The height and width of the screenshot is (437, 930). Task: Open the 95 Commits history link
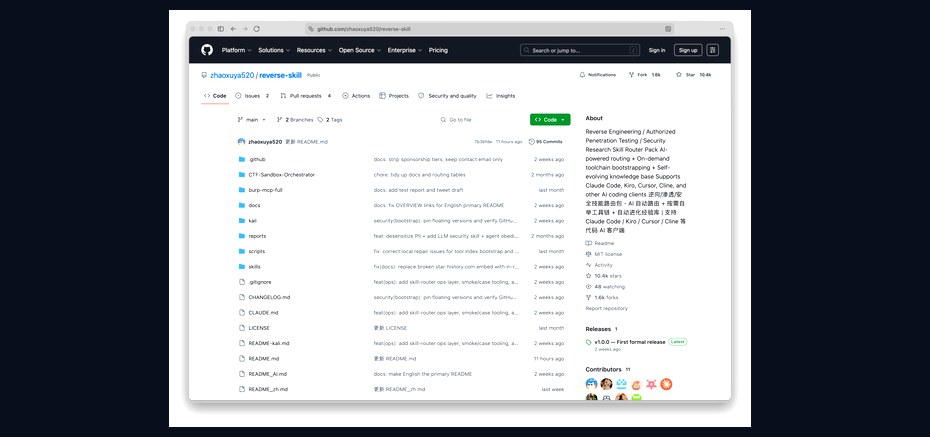pos(546,142)
